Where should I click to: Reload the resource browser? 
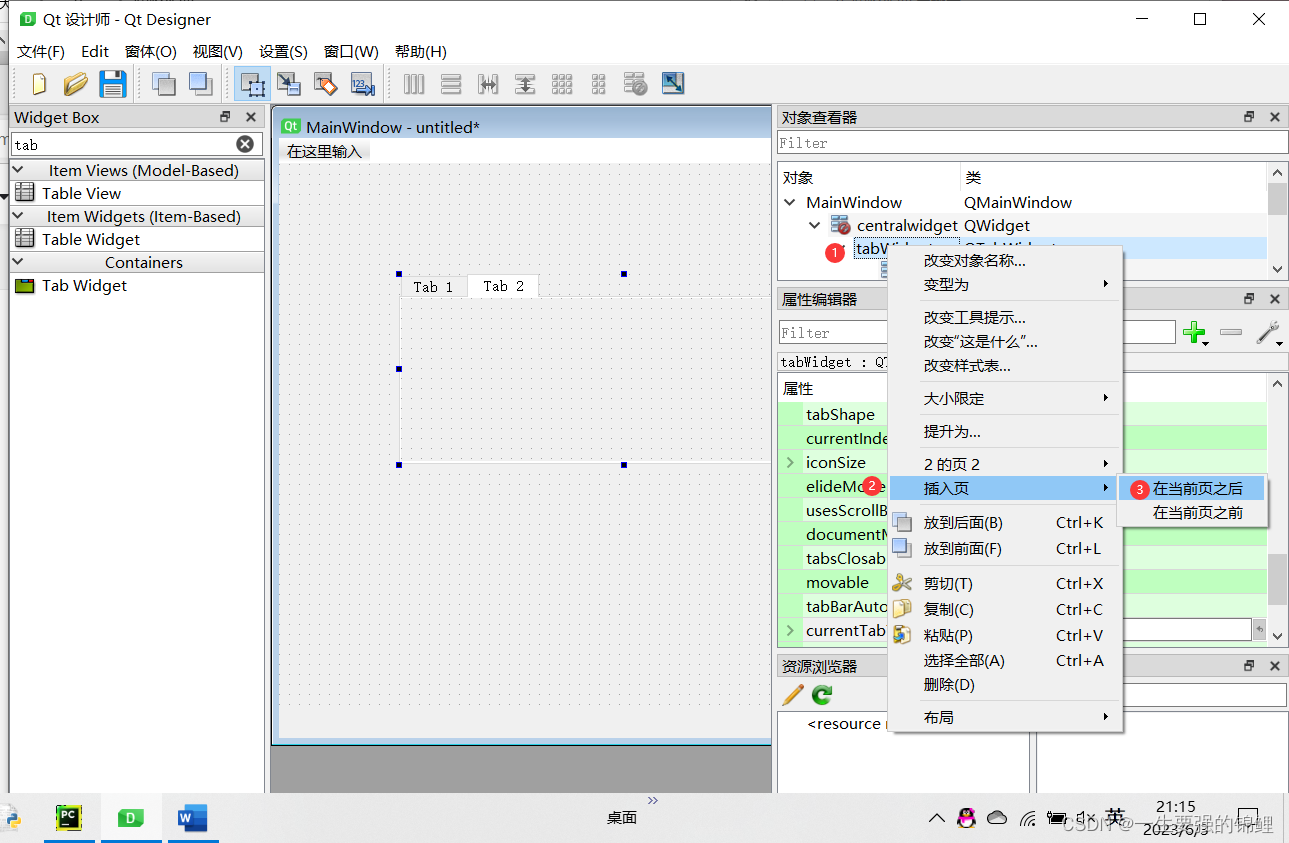tap(820, 695)
